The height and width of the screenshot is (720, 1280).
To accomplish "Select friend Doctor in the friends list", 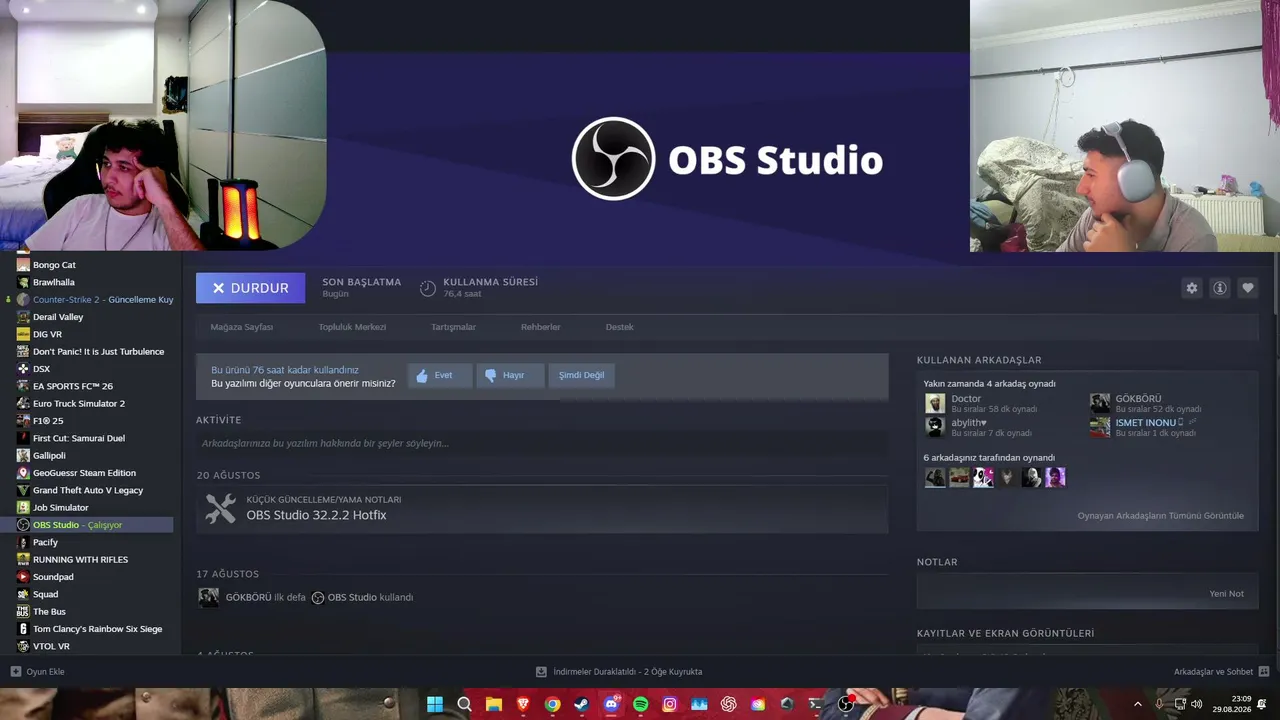I will tap(966, 399).
